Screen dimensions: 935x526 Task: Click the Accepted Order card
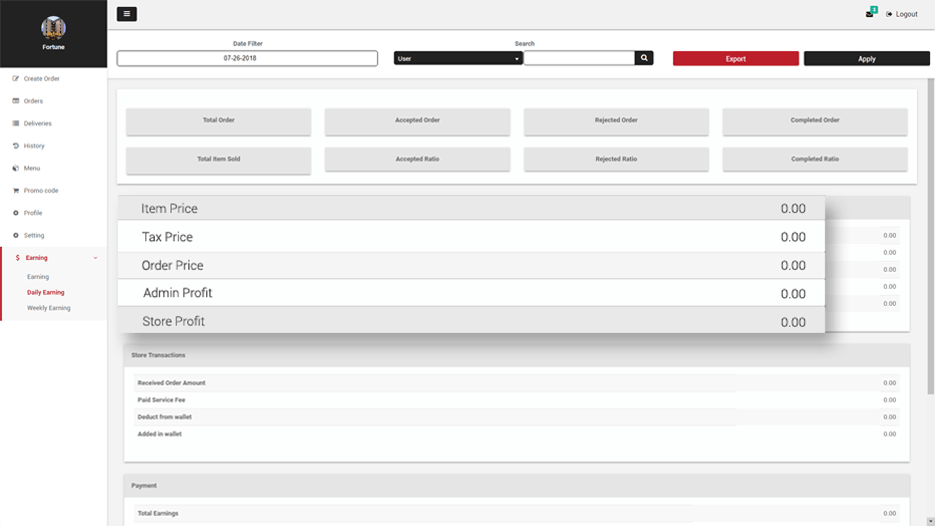click(x=417, y=121)
